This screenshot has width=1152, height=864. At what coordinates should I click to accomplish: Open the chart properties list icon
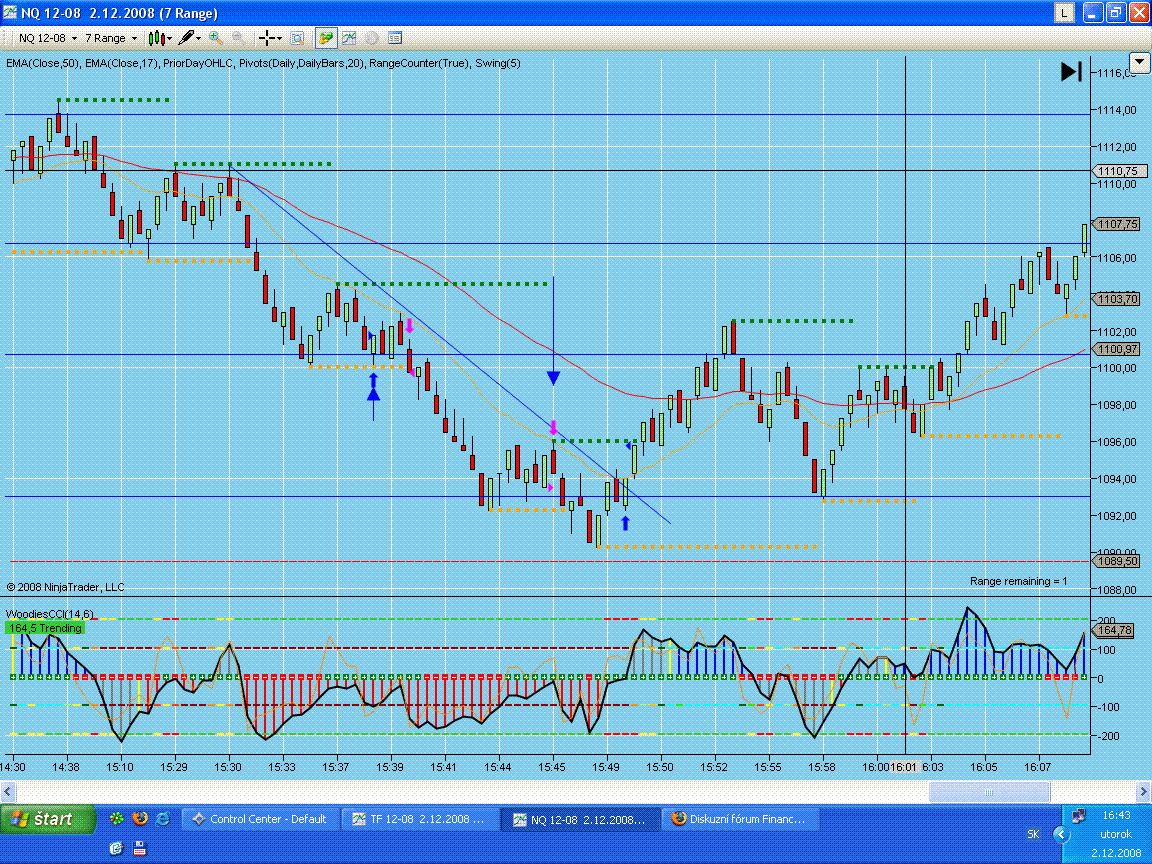pos(395,38)
